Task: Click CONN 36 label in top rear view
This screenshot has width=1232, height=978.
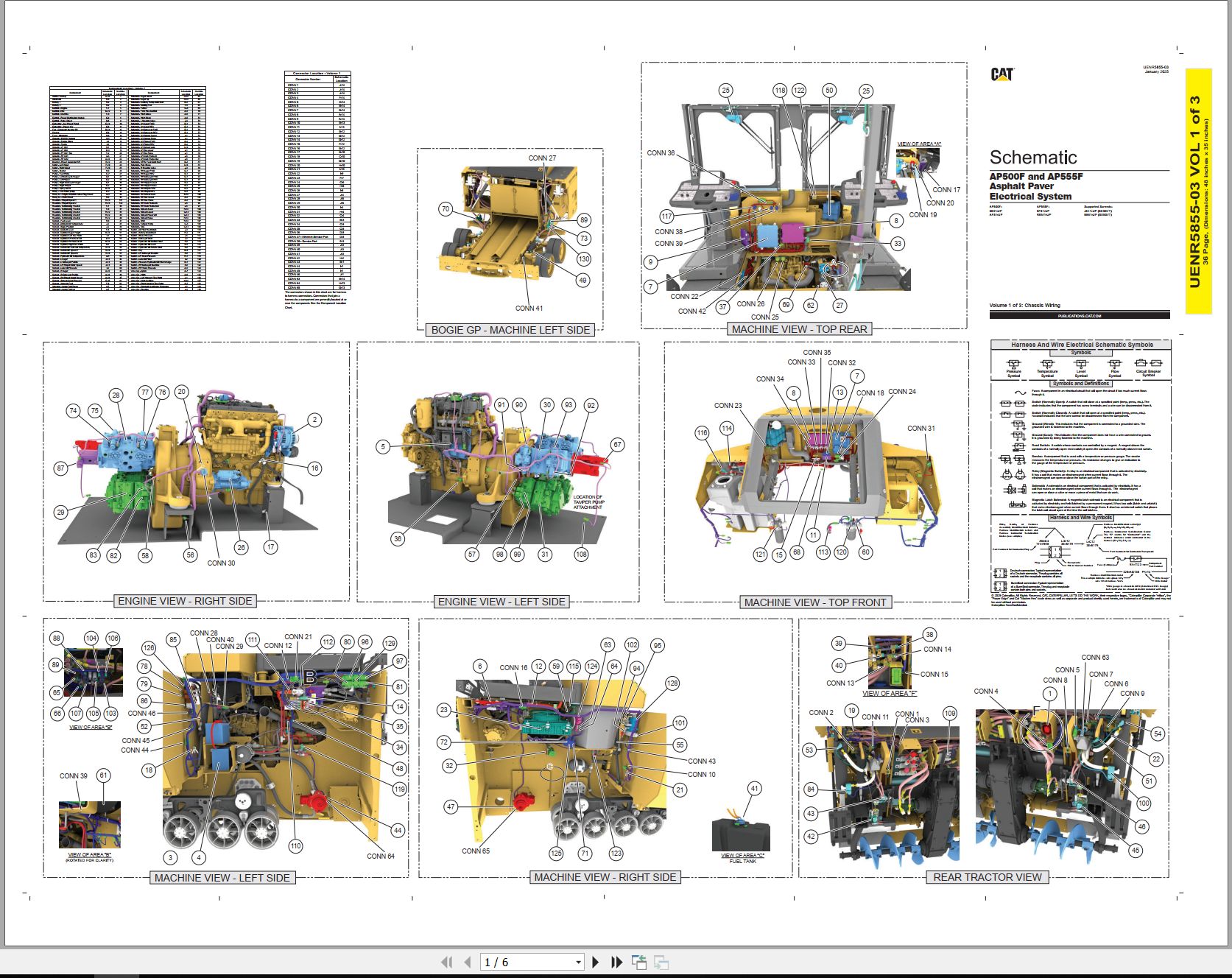Action: pyautogui.click(x=661, y=153)
